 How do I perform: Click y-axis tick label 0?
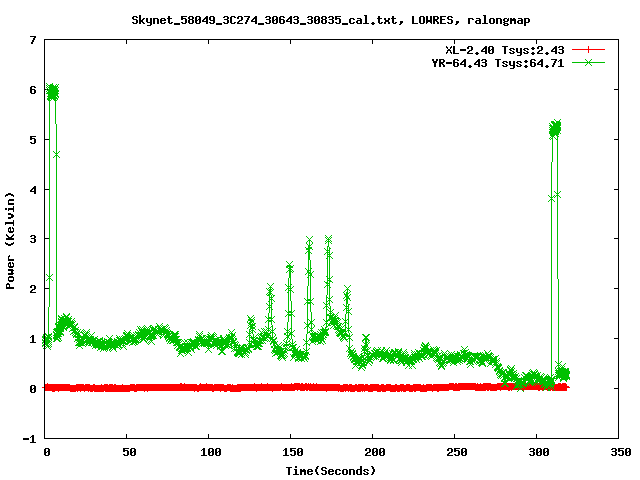coord(33,389)
